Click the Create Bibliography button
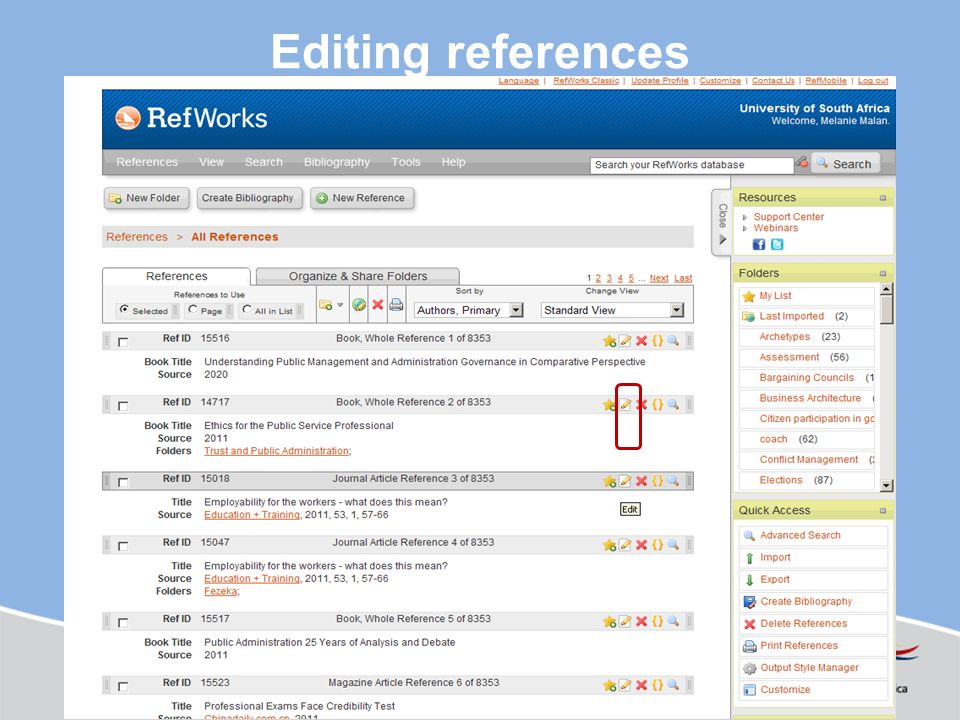Screen dimensions: 960x720 point(249,198)
